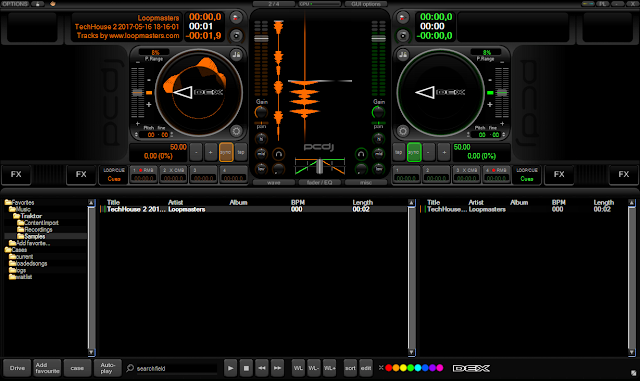Select the red color tag
This screenshot has height=381, width=640.
(x=389, y=368)
